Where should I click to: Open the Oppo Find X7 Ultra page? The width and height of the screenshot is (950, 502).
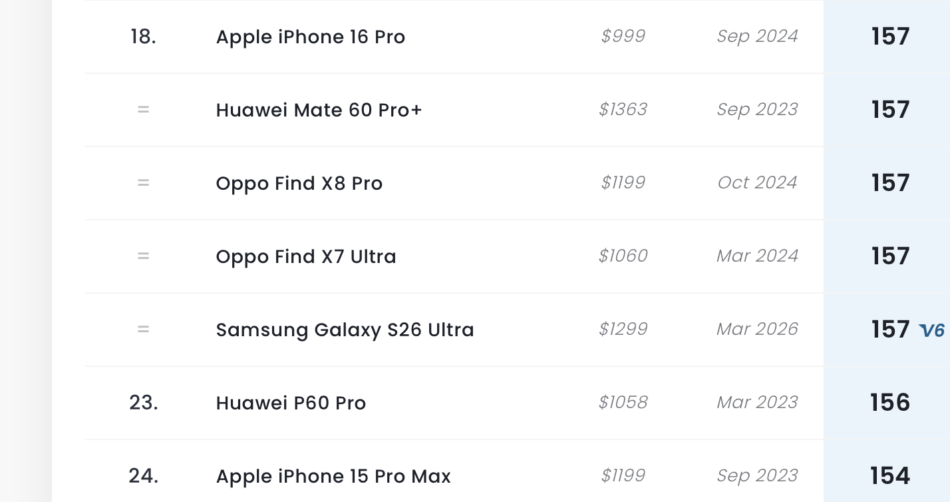[x=306, y=256]
